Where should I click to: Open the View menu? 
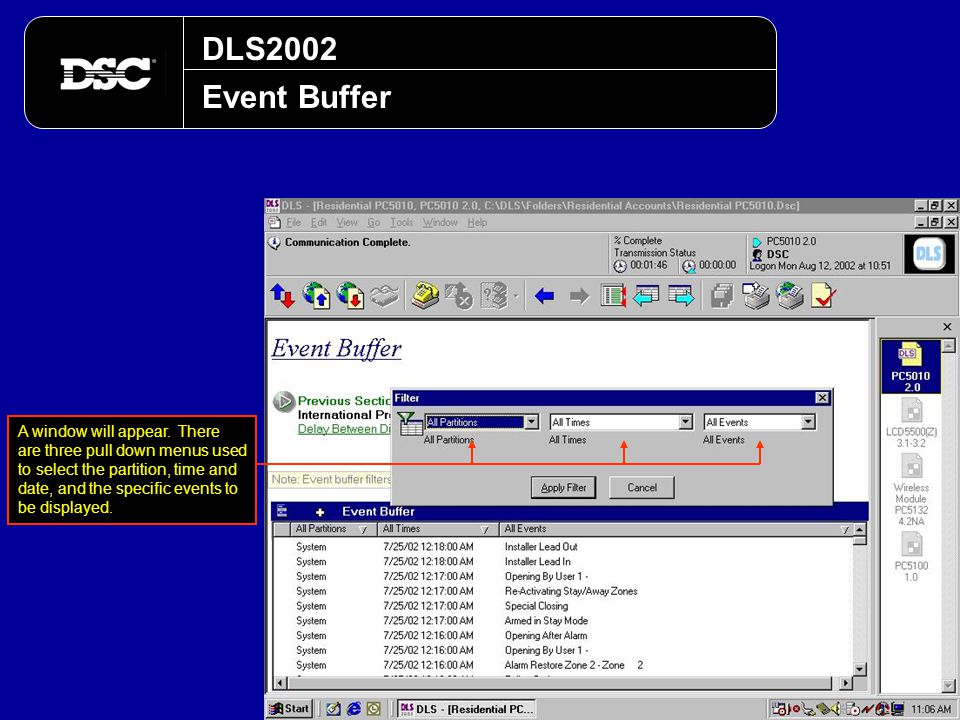pos(347,223)
